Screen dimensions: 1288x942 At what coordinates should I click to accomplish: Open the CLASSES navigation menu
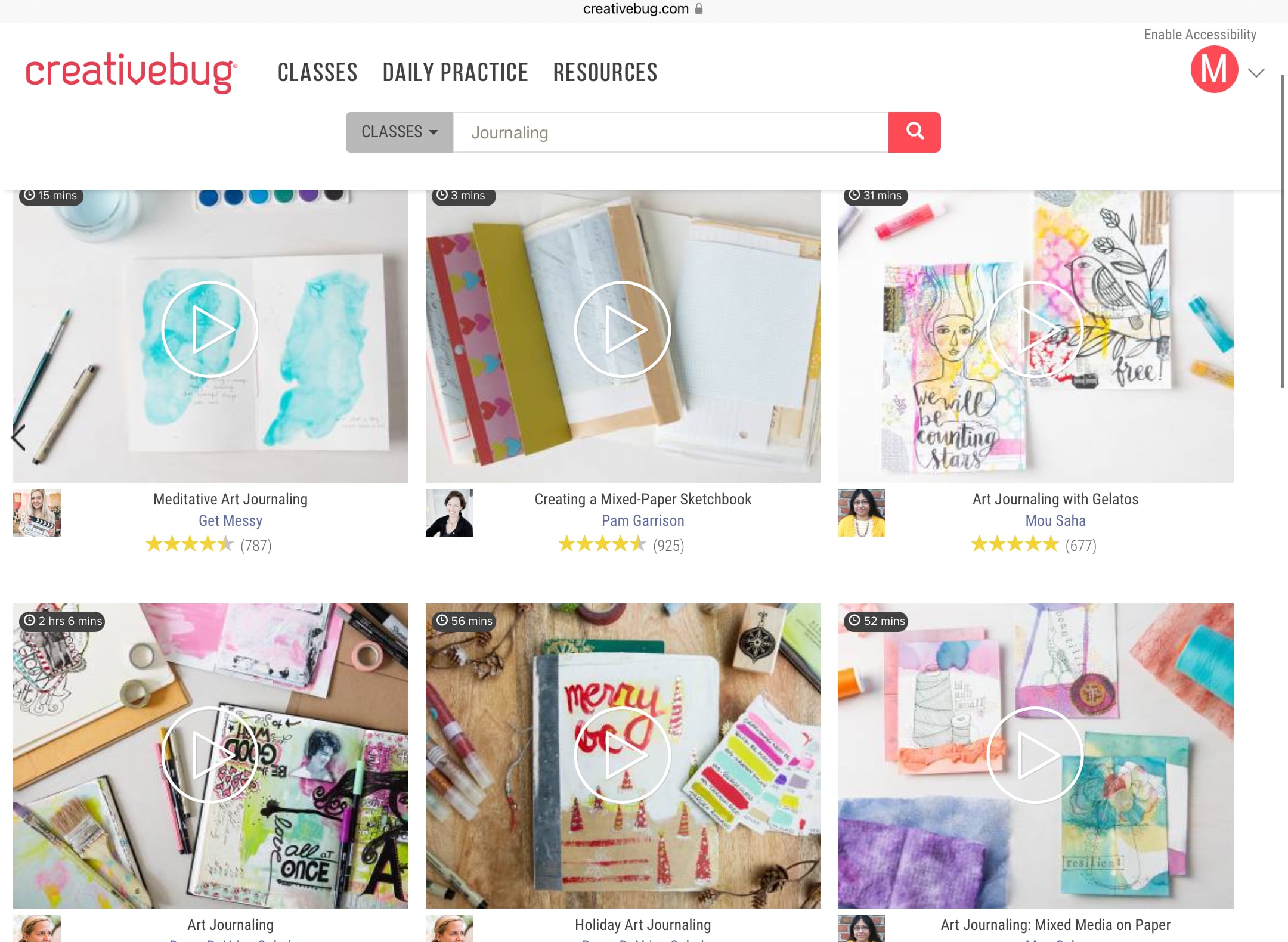317,72
